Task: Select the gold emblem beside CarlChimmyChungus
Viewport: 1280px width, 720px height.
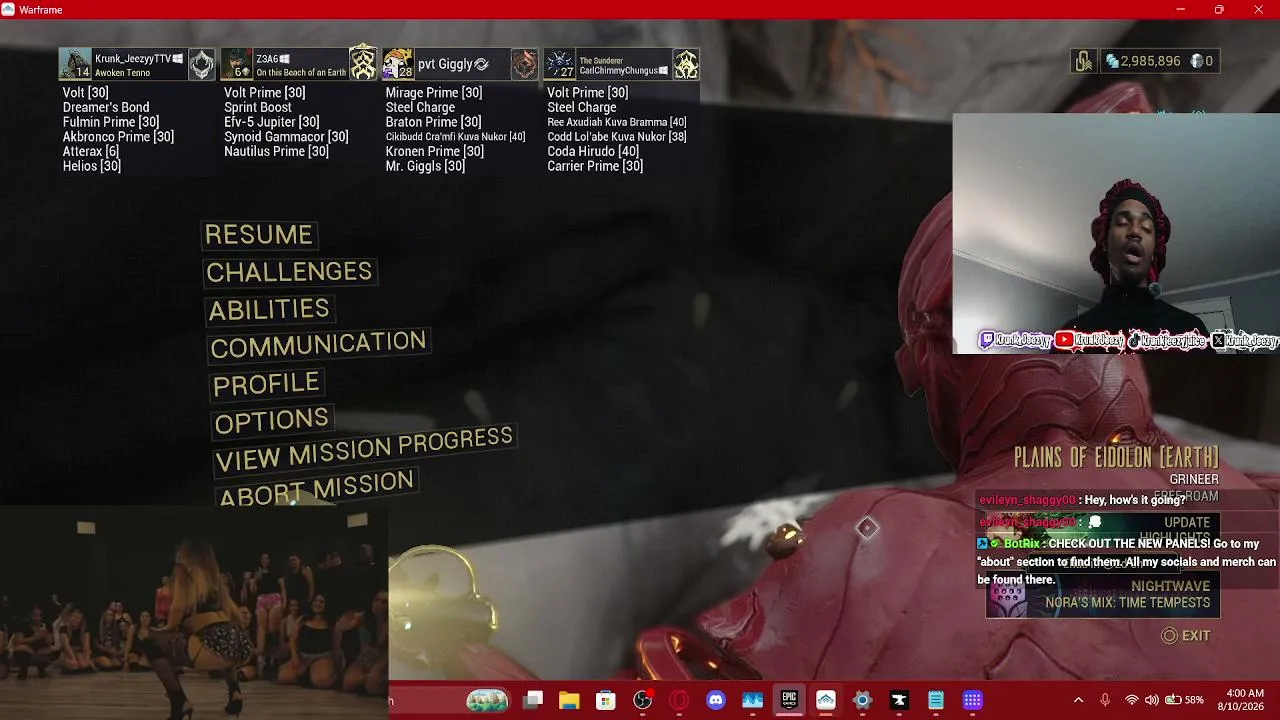Action: [686, 64]
